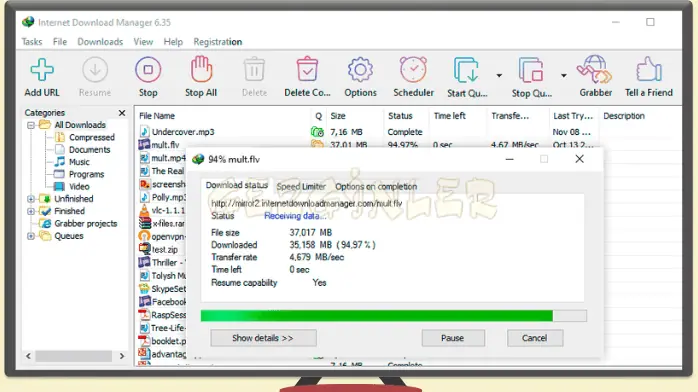Select the Video category
This screenshot has height=392, width=698.
coord(79,187)
